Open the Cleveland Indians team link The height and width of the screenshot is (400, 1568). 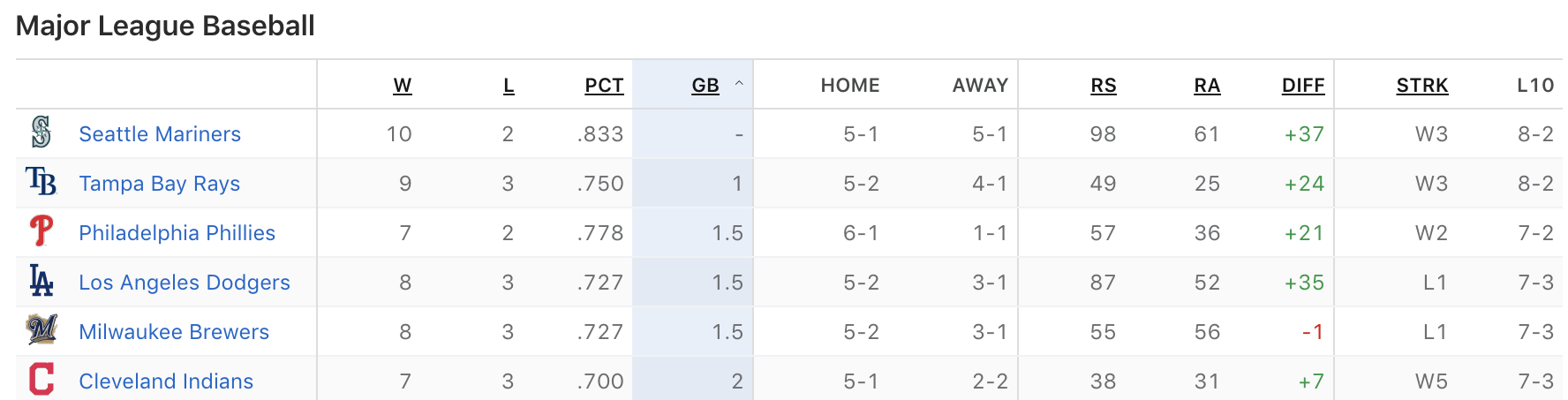tap(166, 381)
